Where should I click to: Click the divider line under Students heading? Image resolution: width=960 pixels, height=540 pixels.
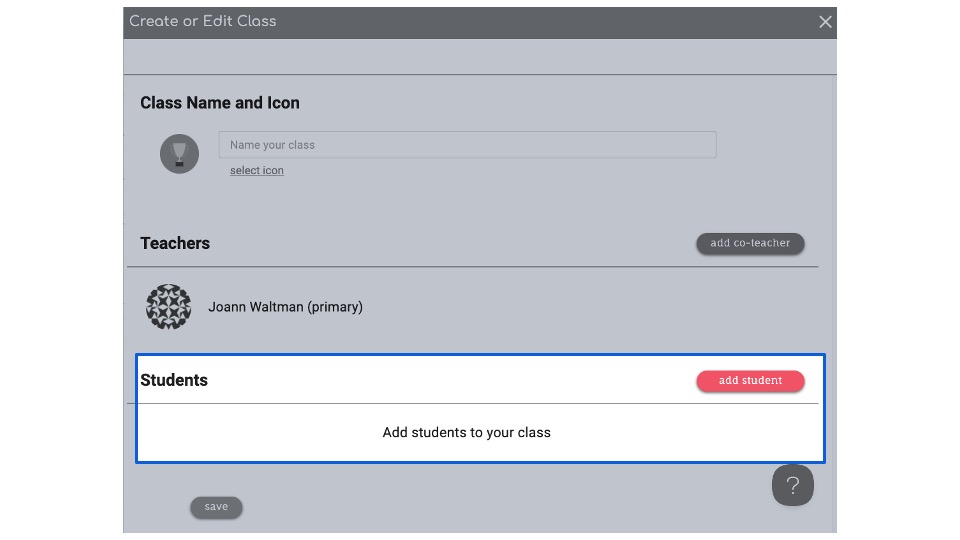tap(472, 404)
